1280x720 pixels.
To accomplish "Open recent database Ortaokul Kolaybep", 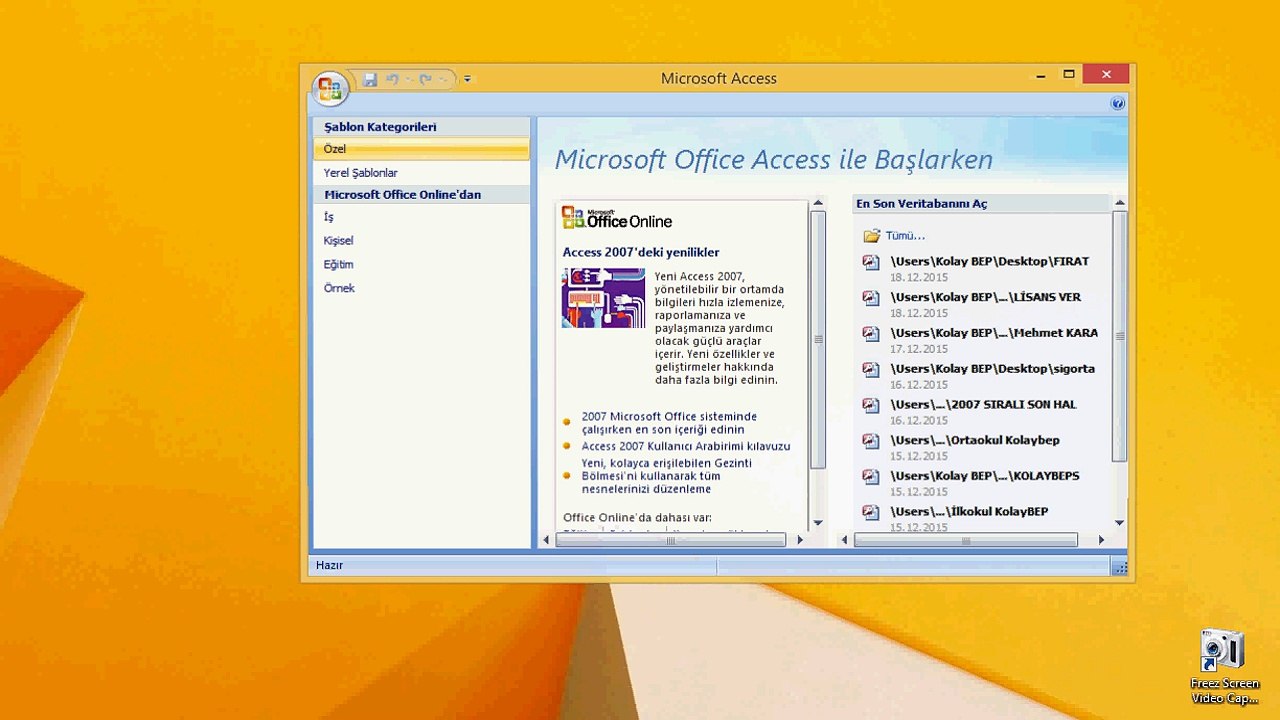I will click(x=975, y=440).
